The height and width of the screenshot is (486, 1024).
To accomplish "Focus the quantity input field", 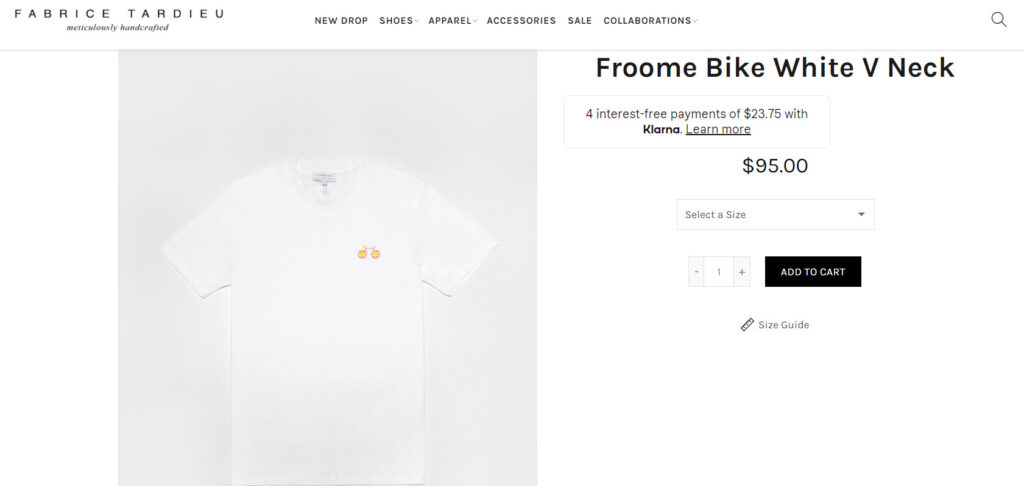I will tap(719, 272).
